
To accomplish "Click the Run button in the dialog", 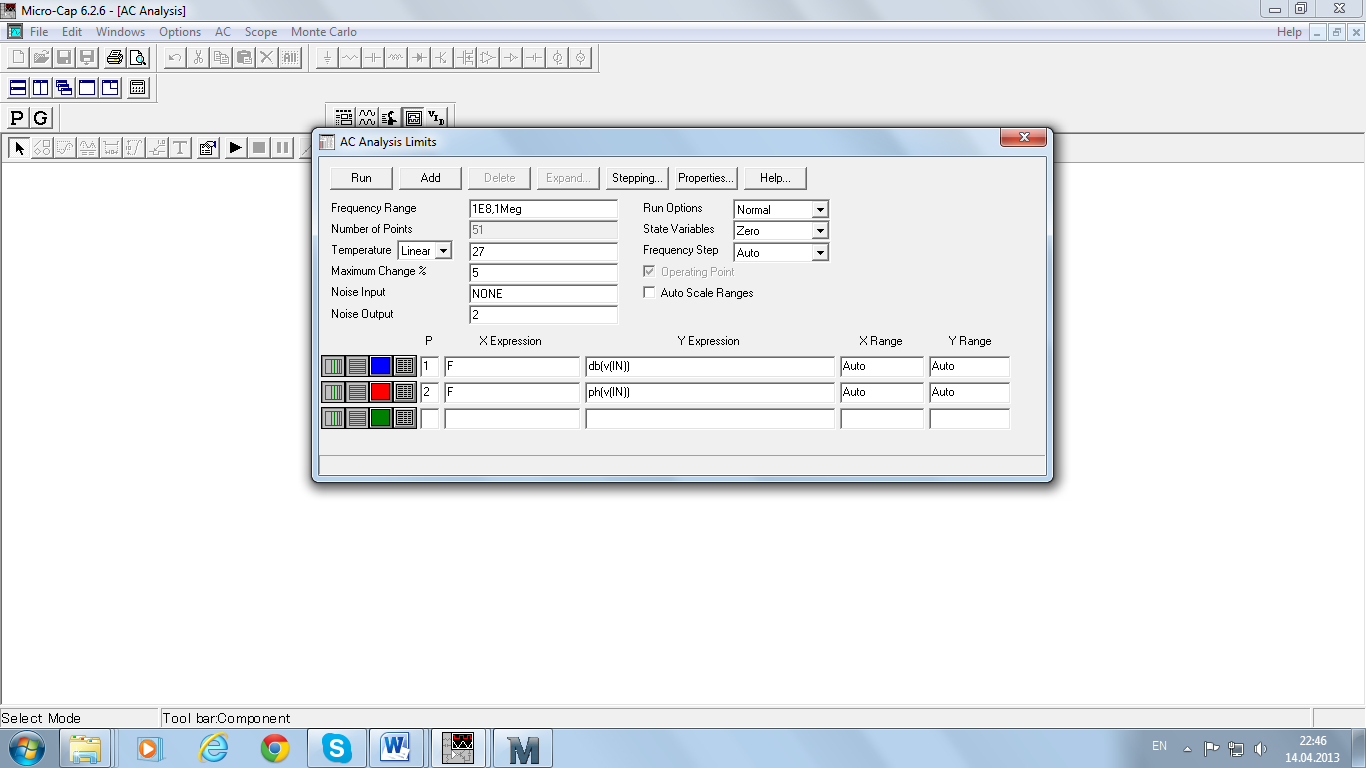I will click(361, 178).
